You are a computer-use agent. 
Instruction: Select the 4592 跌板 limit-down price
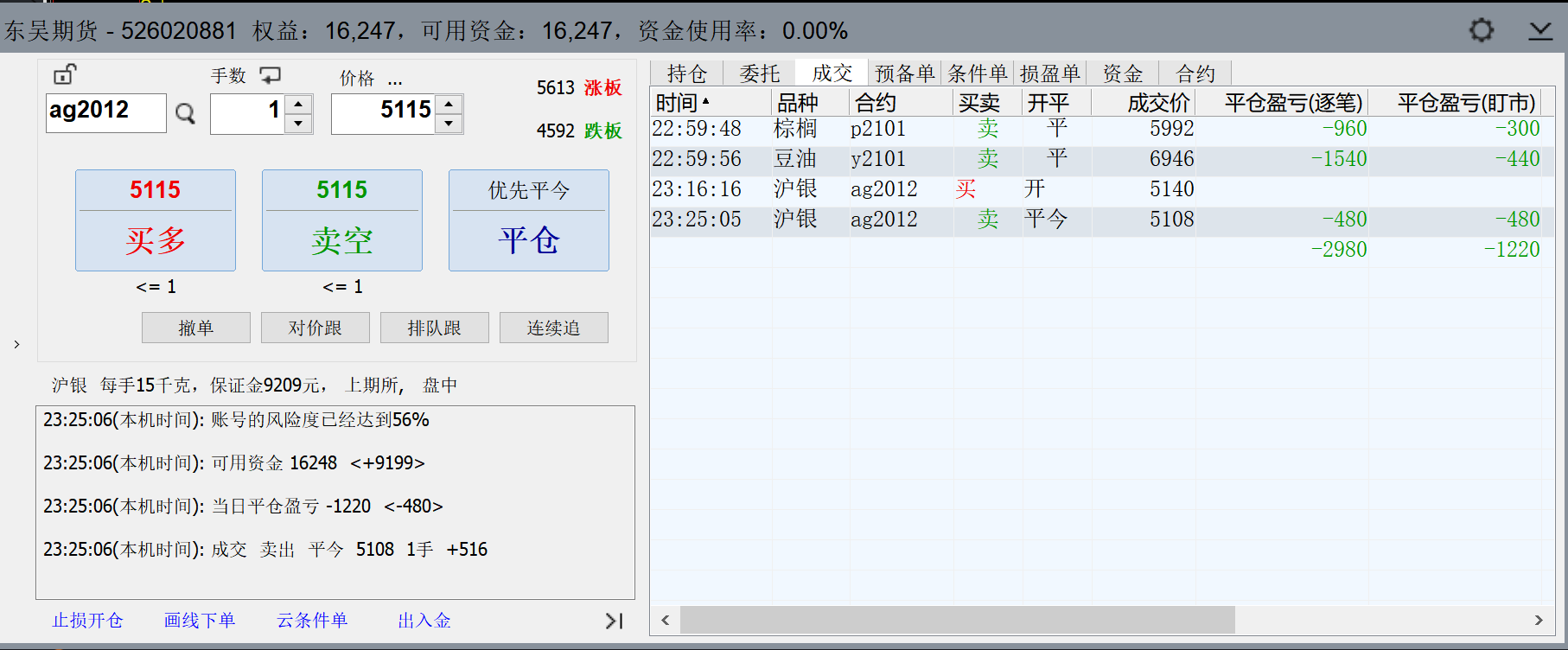tap(579, 131)
